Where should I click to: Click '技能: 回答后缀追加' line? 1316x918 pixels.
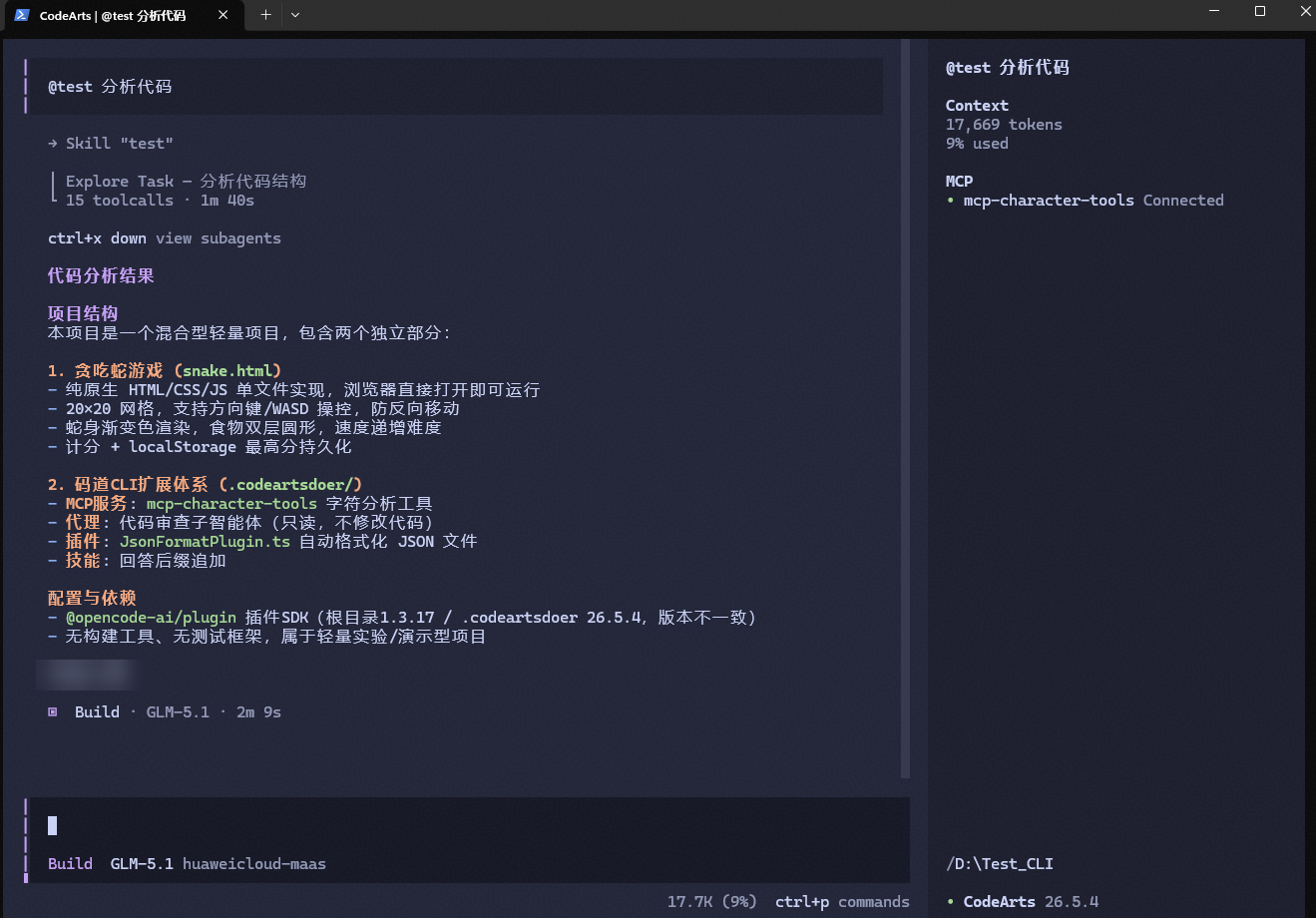point(137,561)
